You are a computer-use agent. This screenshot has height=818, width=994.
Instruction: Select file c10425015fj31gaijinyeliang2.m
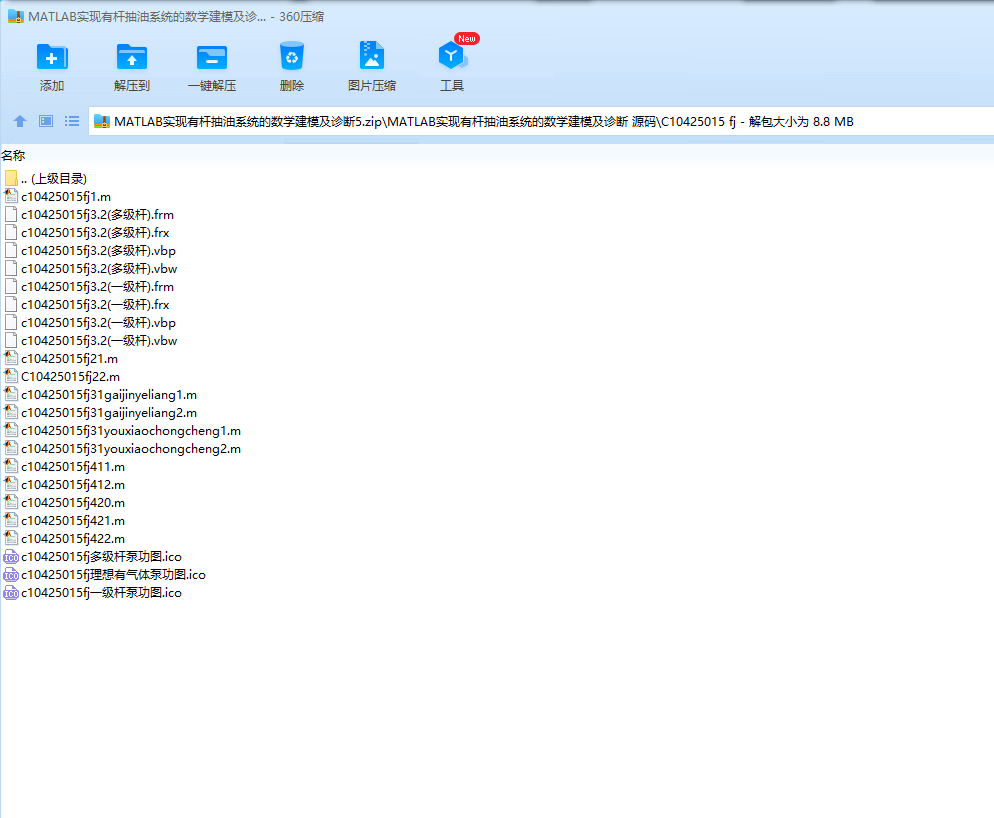pos(100,413)
